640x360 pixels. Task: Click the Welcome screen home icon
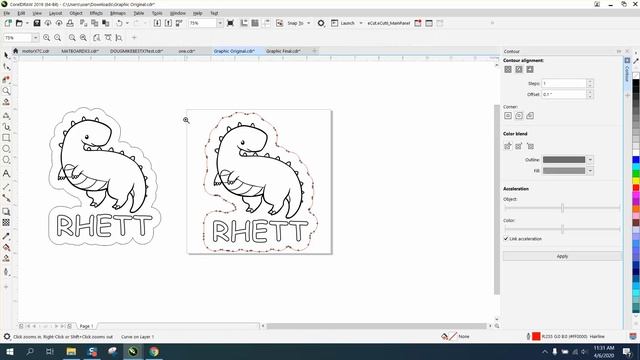coord(16,51)
